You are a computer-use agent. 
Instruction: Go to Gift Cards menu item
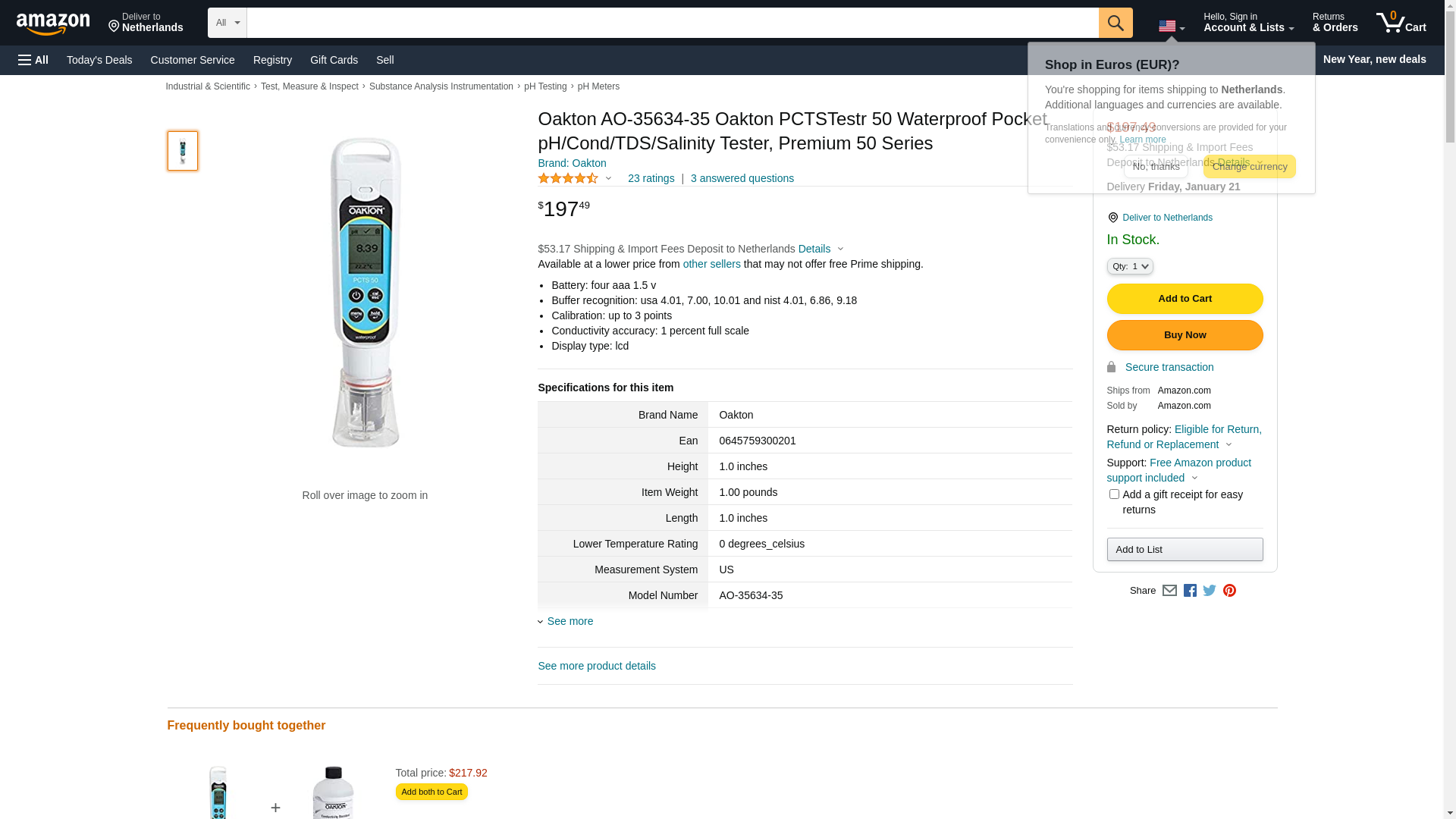pos(334,60)
